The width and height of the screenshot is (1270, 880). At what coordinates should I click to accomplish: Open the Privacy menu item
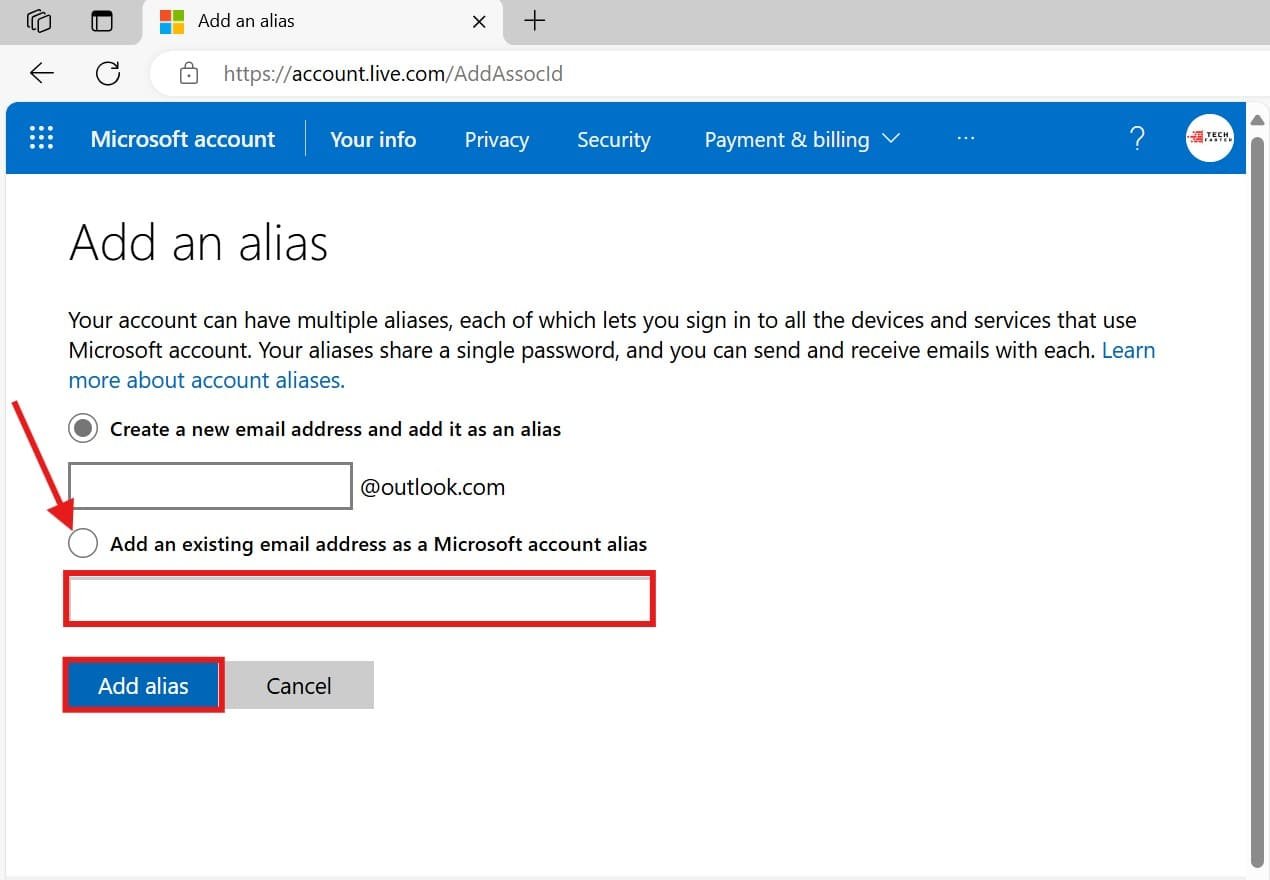coord(496,140)
